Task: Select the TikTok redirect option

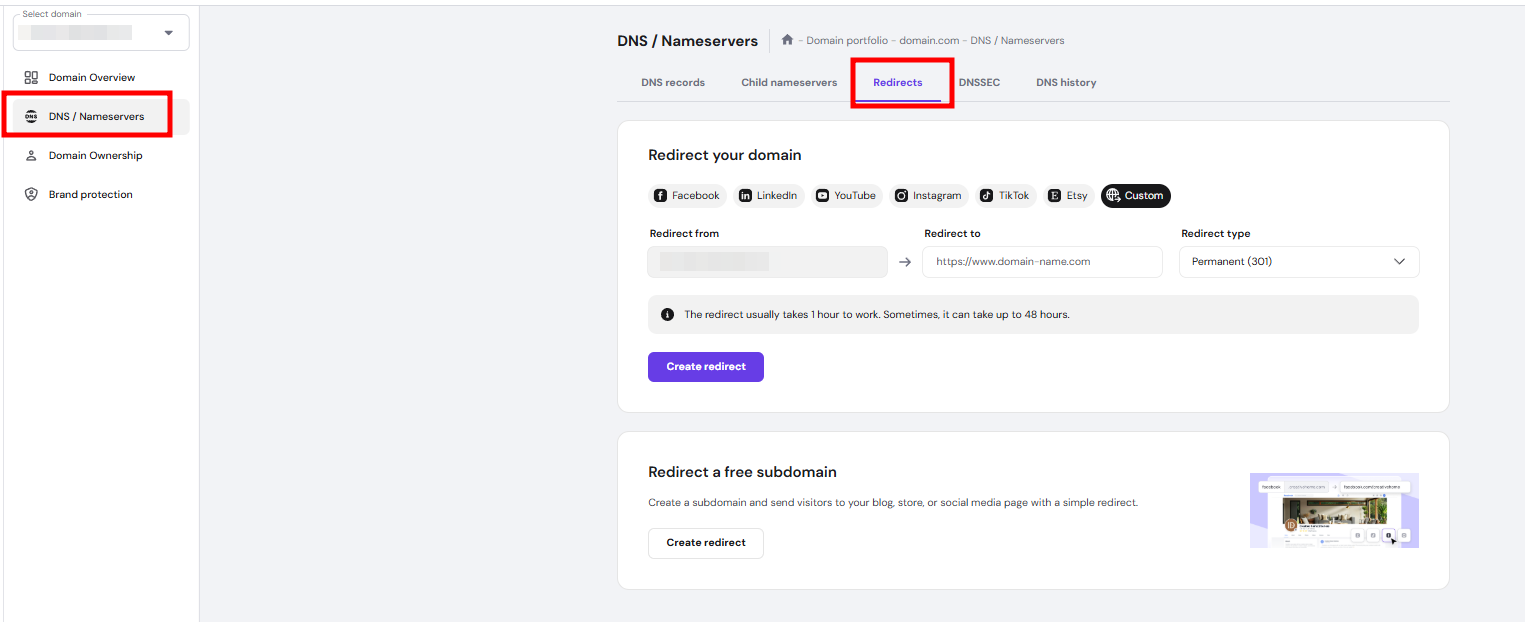Action: point(1005,195)
